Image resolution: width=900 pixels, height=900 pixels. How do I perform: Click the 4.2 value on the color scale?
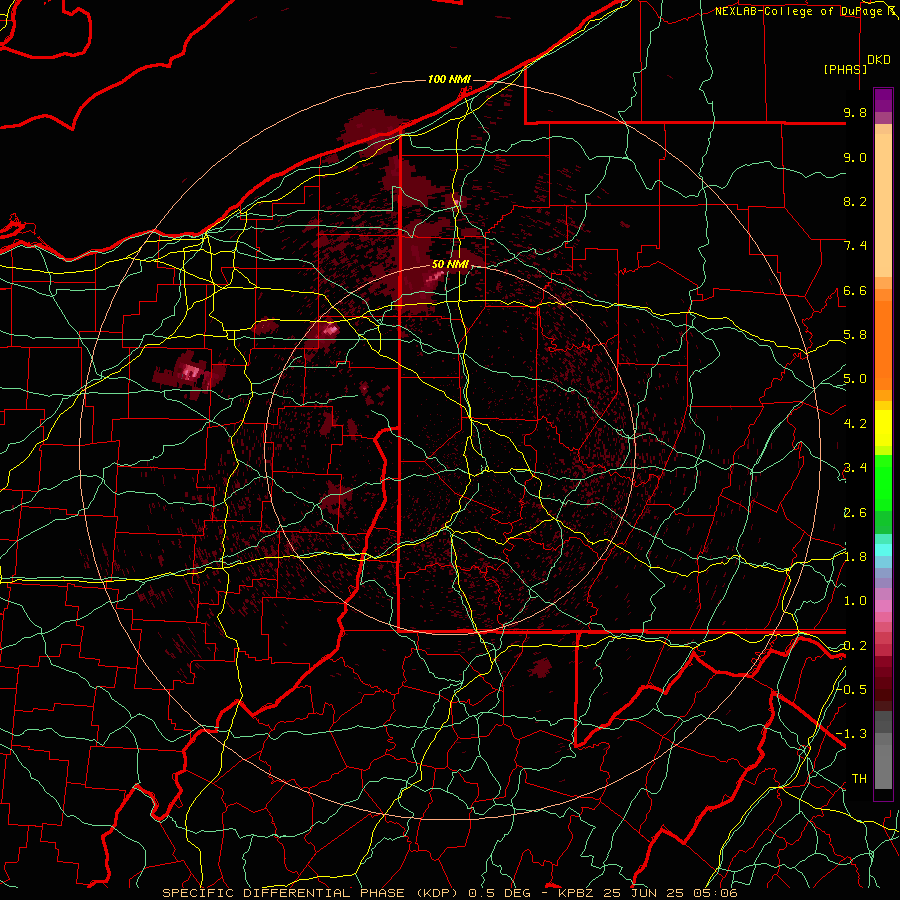855,424
